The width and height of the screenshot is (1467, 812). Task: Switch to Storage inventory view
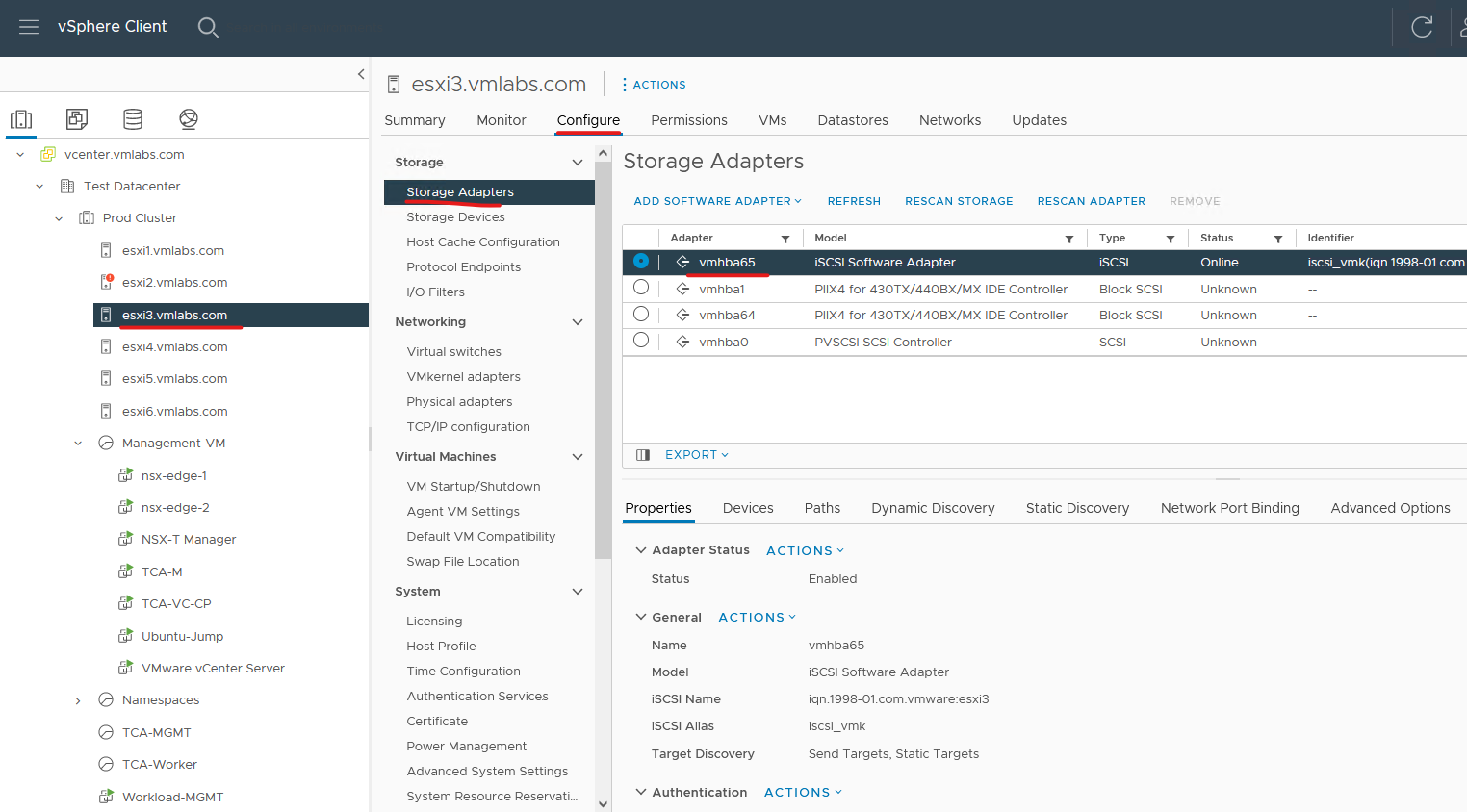coord(133,119)
